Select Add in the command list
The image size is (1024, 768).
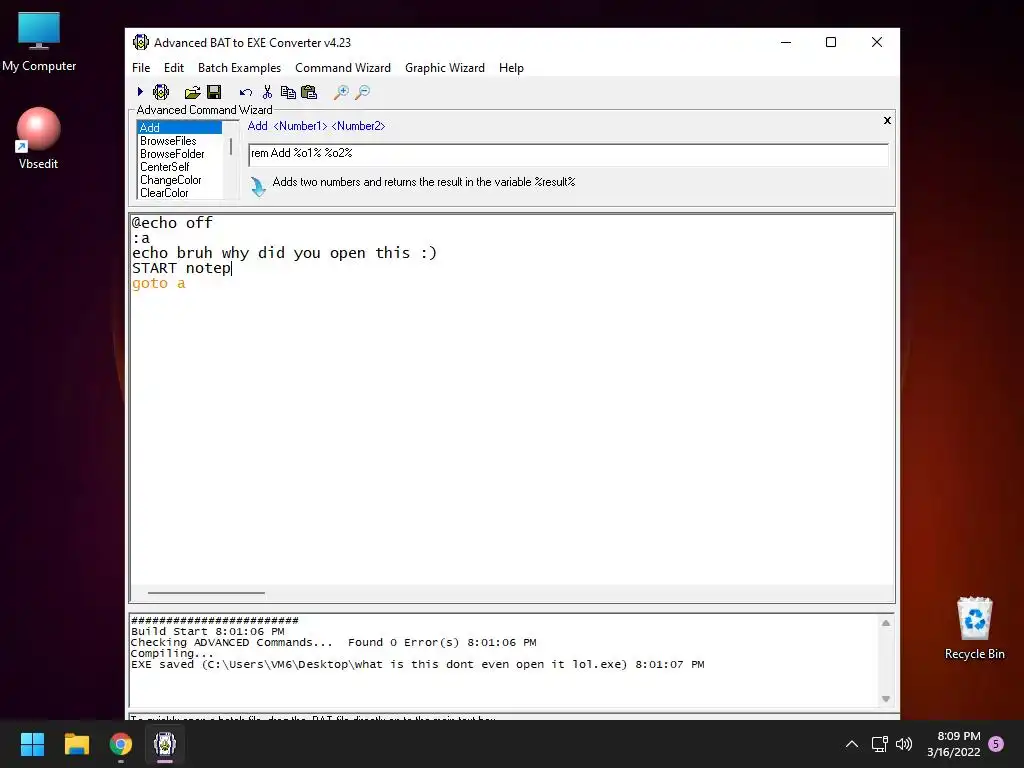click(180, 127)
